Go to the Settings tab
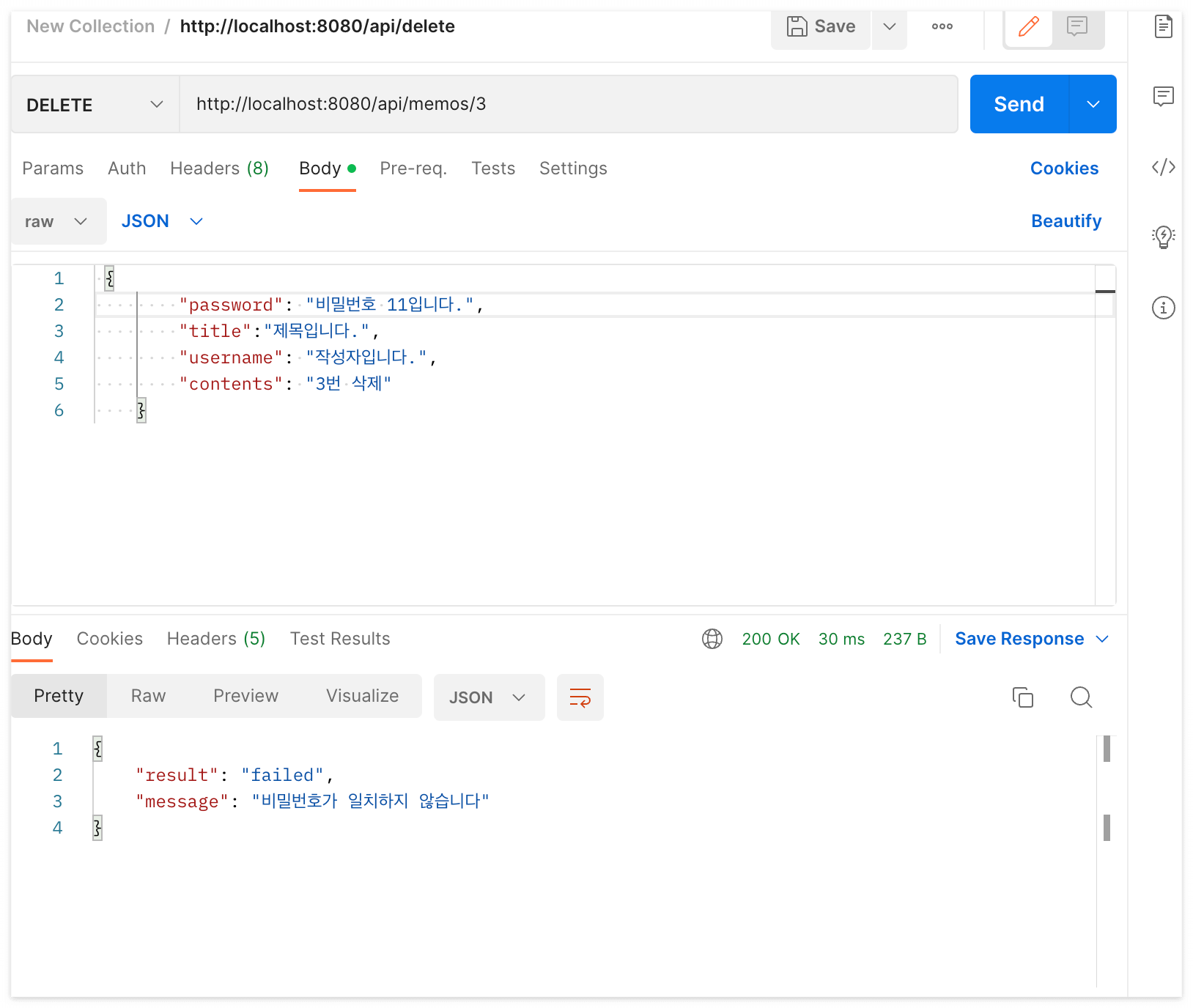The height and width of the screenshot is (1008, 1193). point(573,168)
